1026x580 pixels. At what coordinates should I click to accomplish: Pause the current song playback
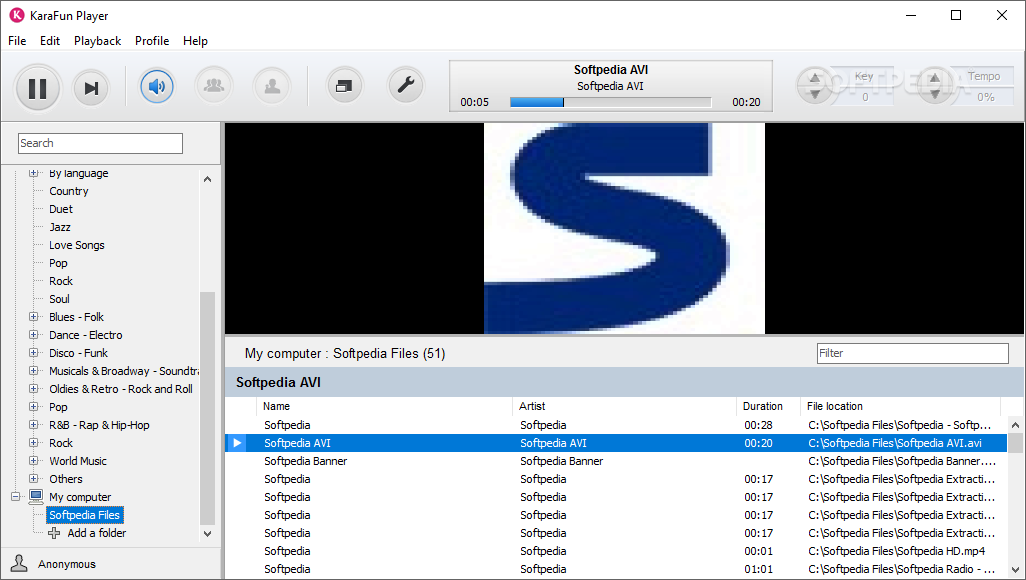[x=37, y=88]
